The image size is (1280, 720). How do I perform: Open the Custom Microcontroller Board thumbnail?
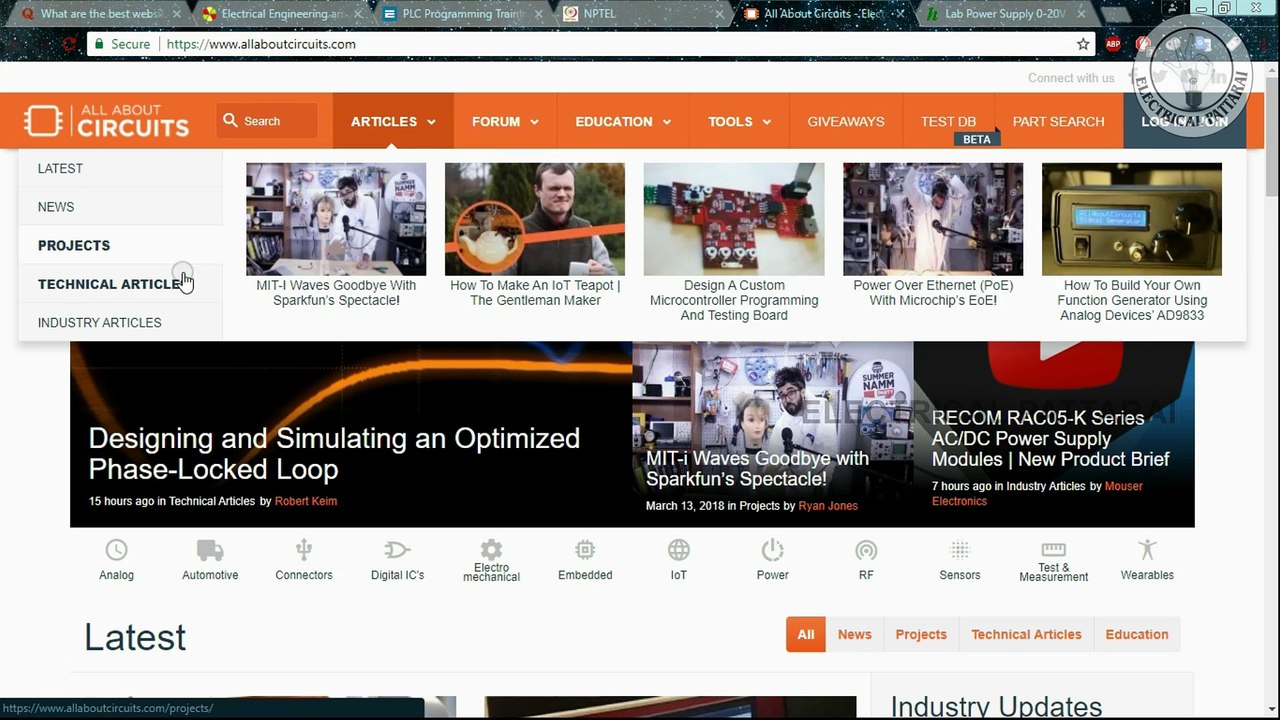(x=734, y=219)
